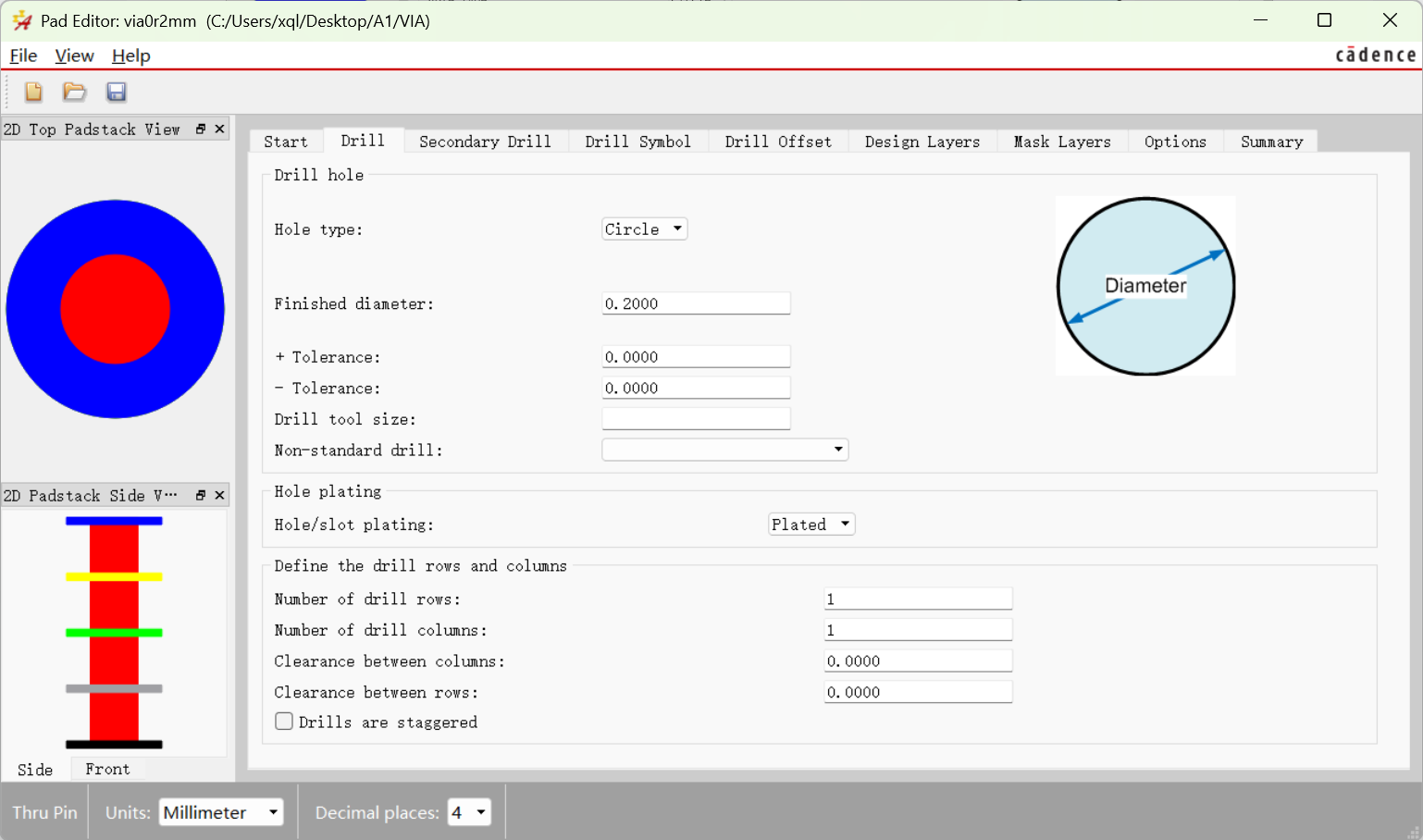The height and width of the screenshot is (840, 1423).
Task: Click the Clearance between rows field
Action: click(918, 692)
